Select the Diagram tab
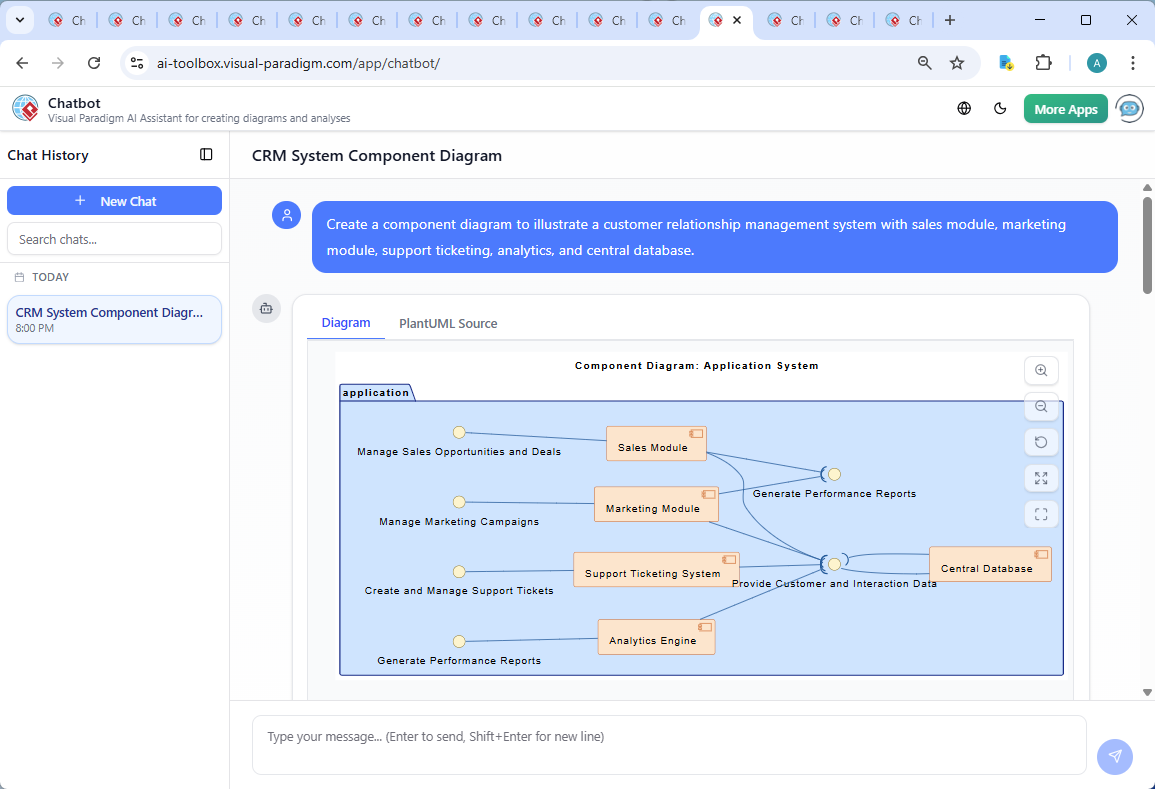This screenshot has width=1155, height=789. tap(346, 323)
